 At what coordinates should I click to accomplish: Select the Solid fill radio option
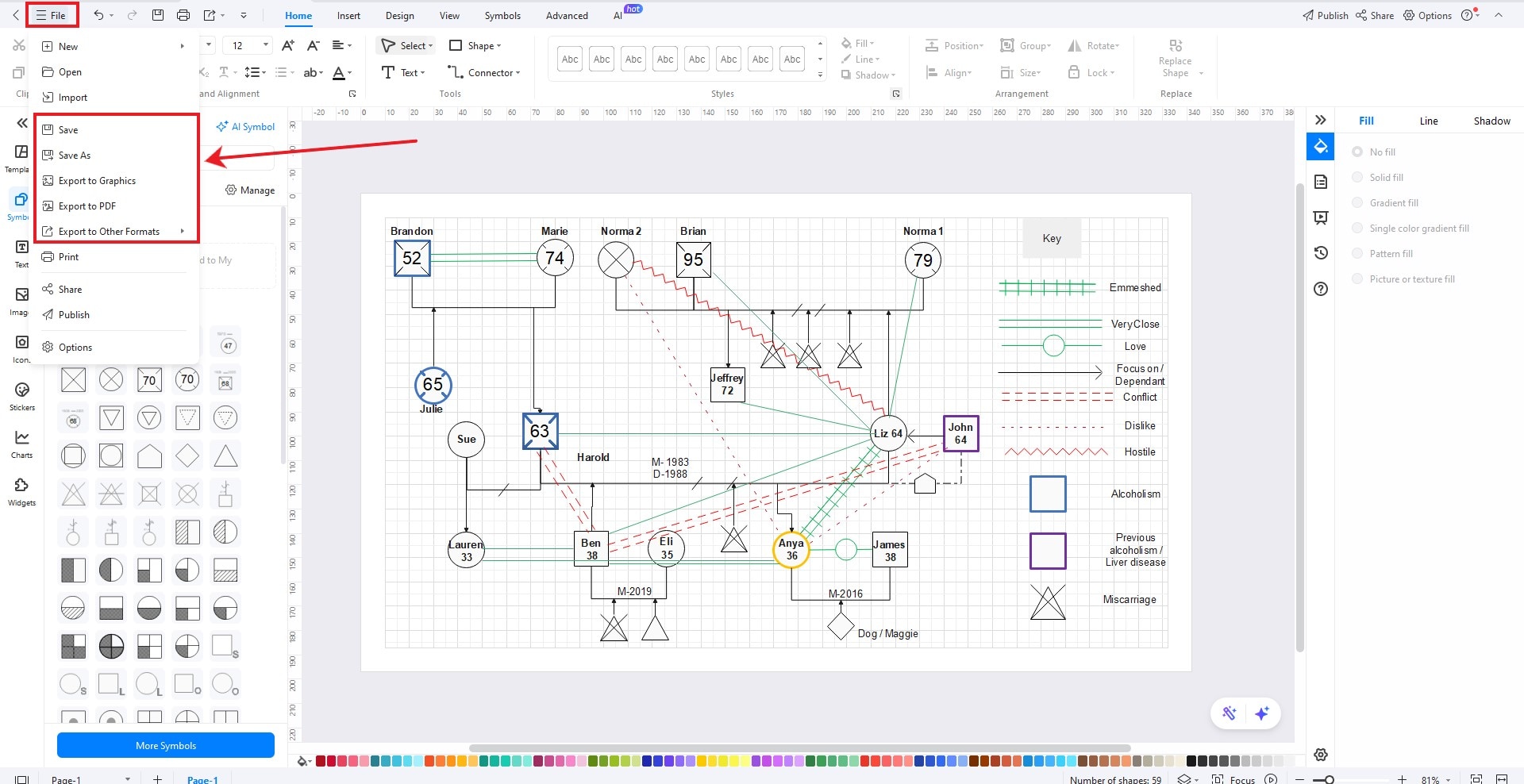tap(1357, 177)
